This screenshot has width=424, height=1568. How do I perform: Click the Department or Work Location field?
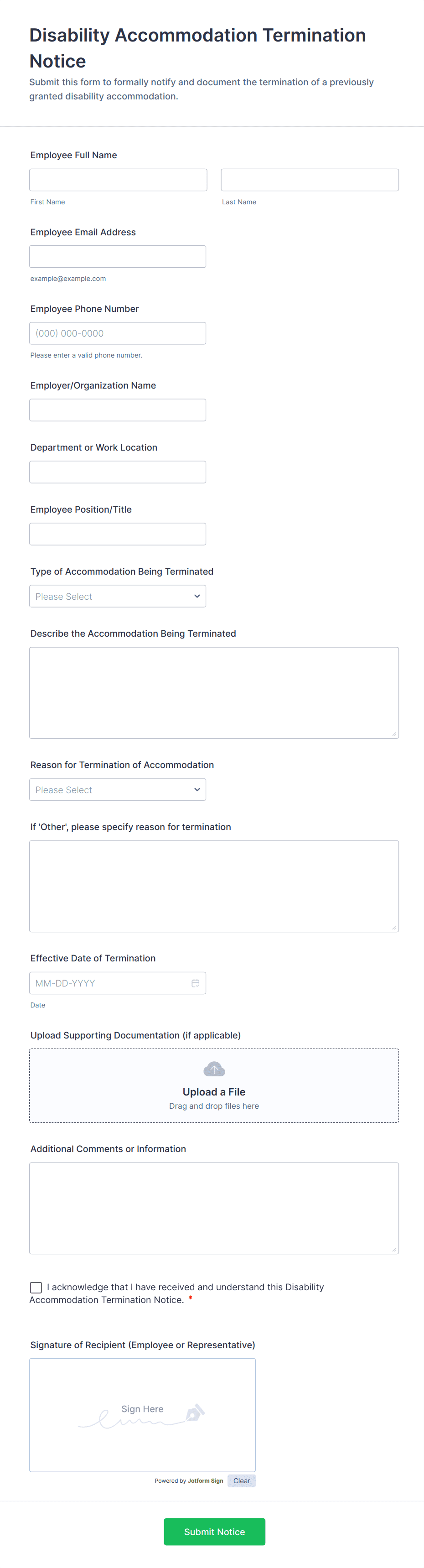pyautogui.click(x=118, y=472)
